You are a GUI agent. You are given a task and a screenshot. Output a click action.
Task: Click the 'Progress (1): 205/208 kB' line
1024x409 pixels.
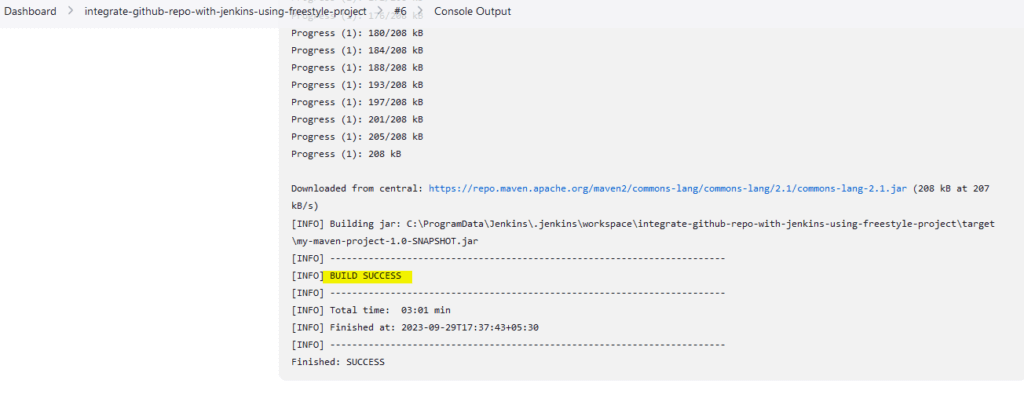pos(357,137)
